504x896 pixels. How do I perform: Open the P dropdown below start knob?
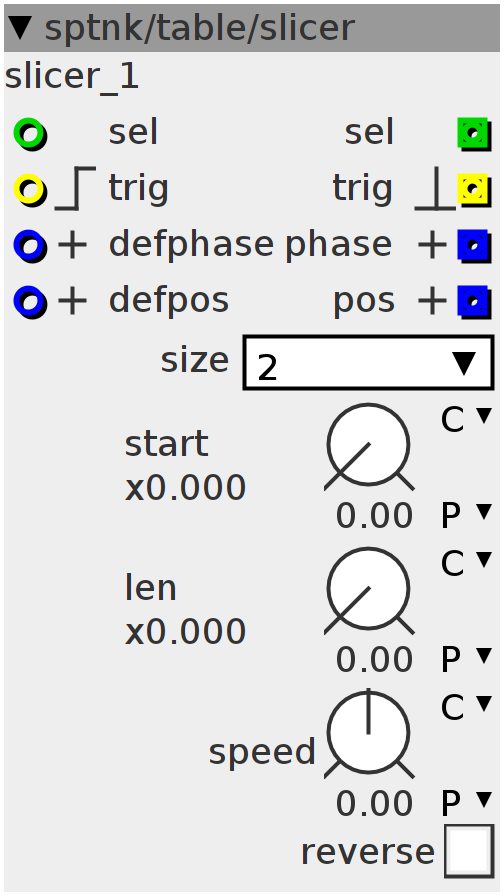(x=466, y=515)
